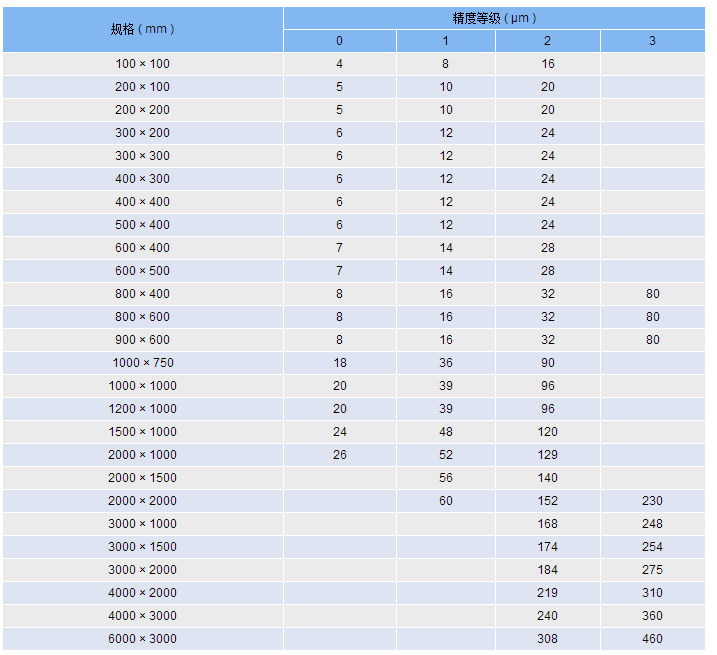Click the 1000 × 750 spec cell
Viewport: 717px width, 655px height.
point(143,363)
